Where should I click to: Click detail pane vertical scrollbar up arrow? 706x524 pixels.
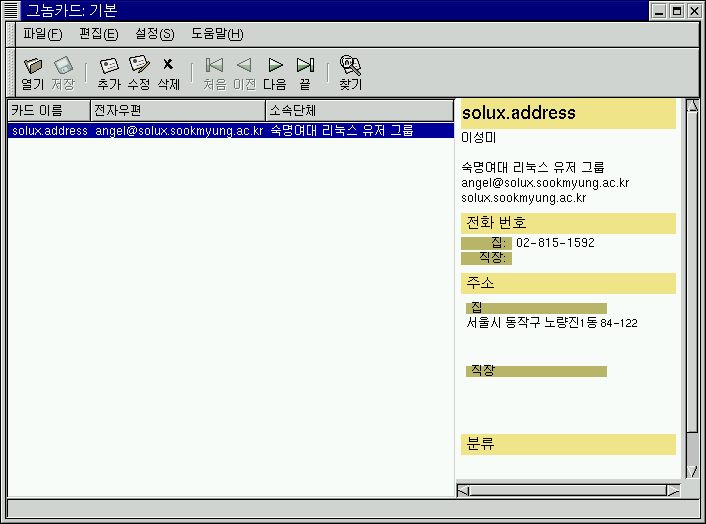click(692, 106)
